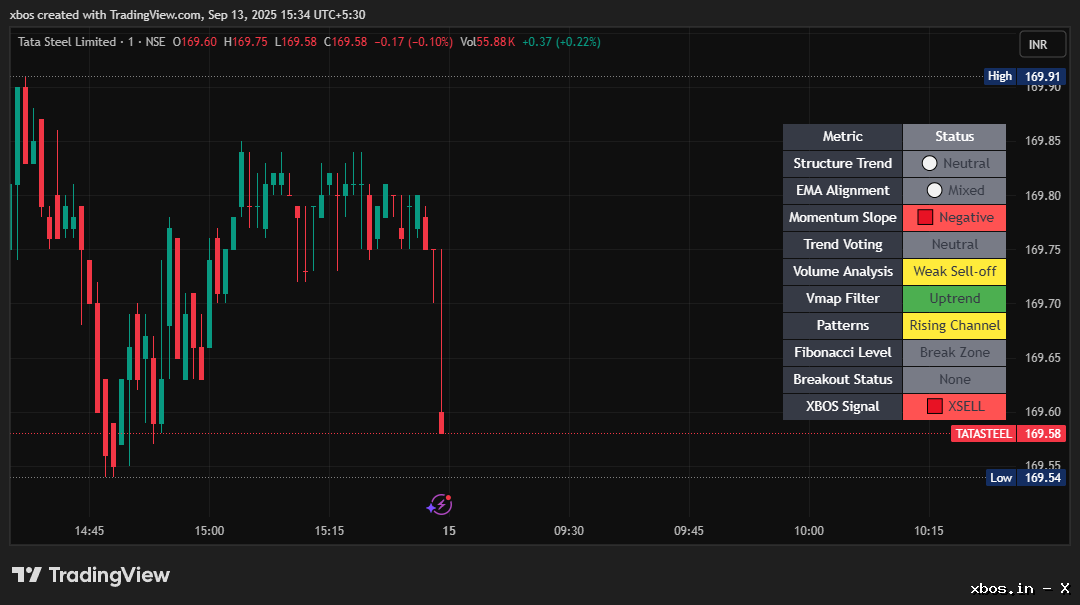The height and width of the screenshot is (605, 1080).
Task: Open the INR currency selector
Action: tap(1038, 45)
